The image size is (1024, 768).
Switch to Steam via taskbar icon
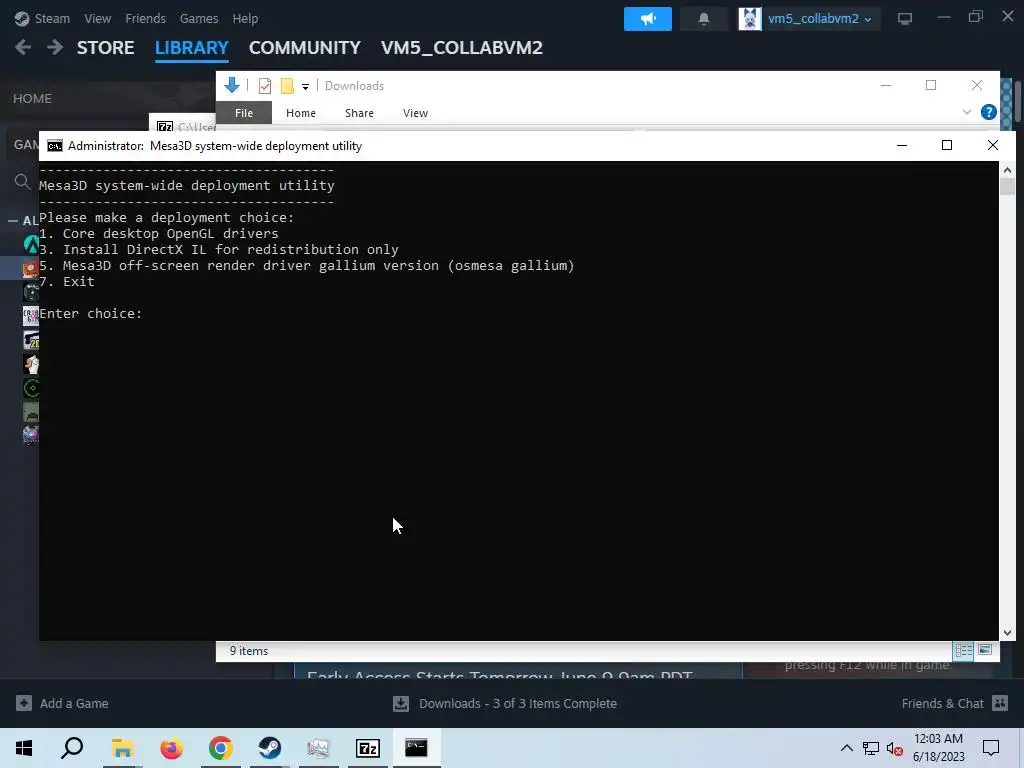pos(270,748)
